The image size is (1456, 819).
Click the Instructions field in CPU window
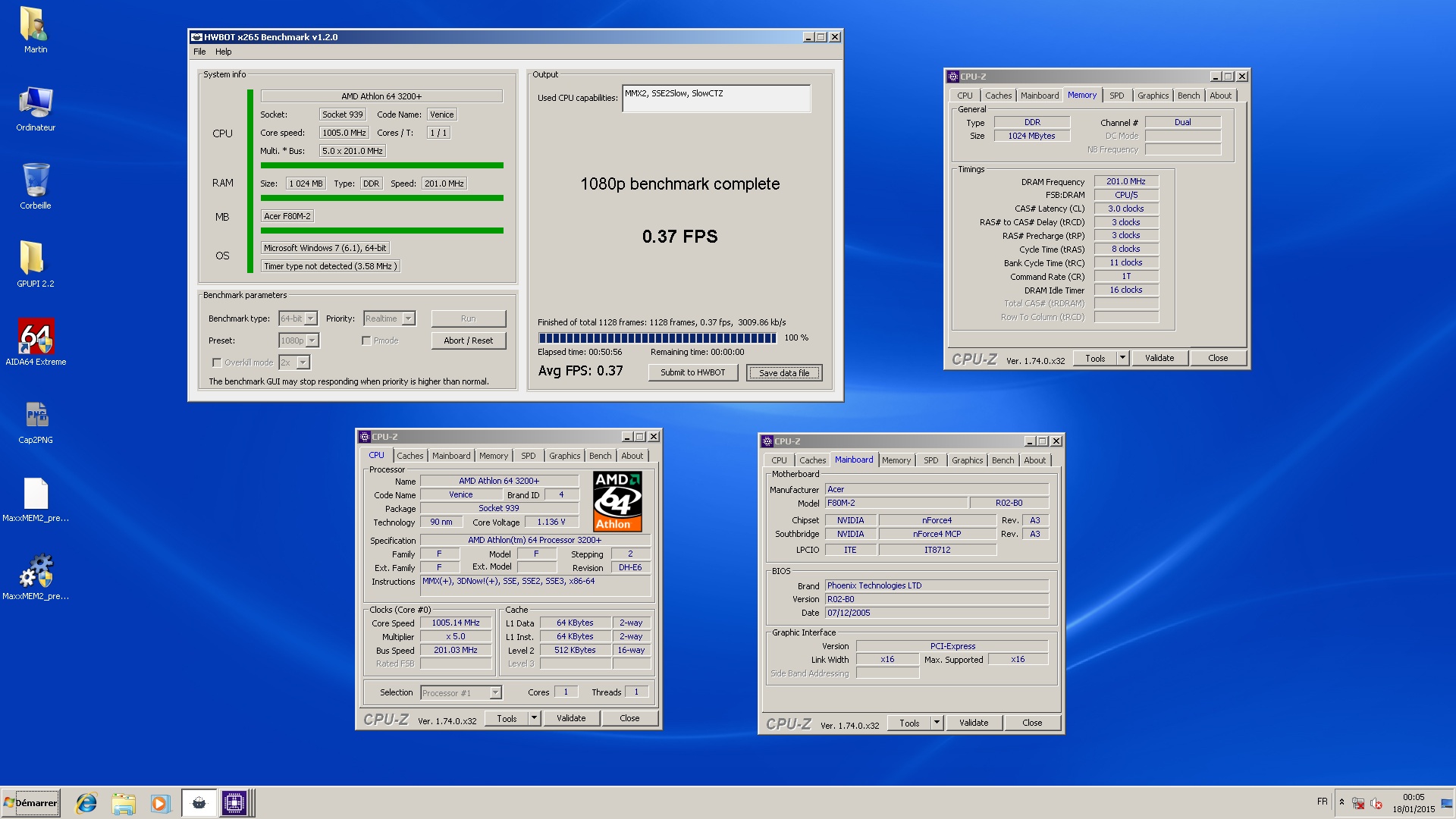pos(535,585)
